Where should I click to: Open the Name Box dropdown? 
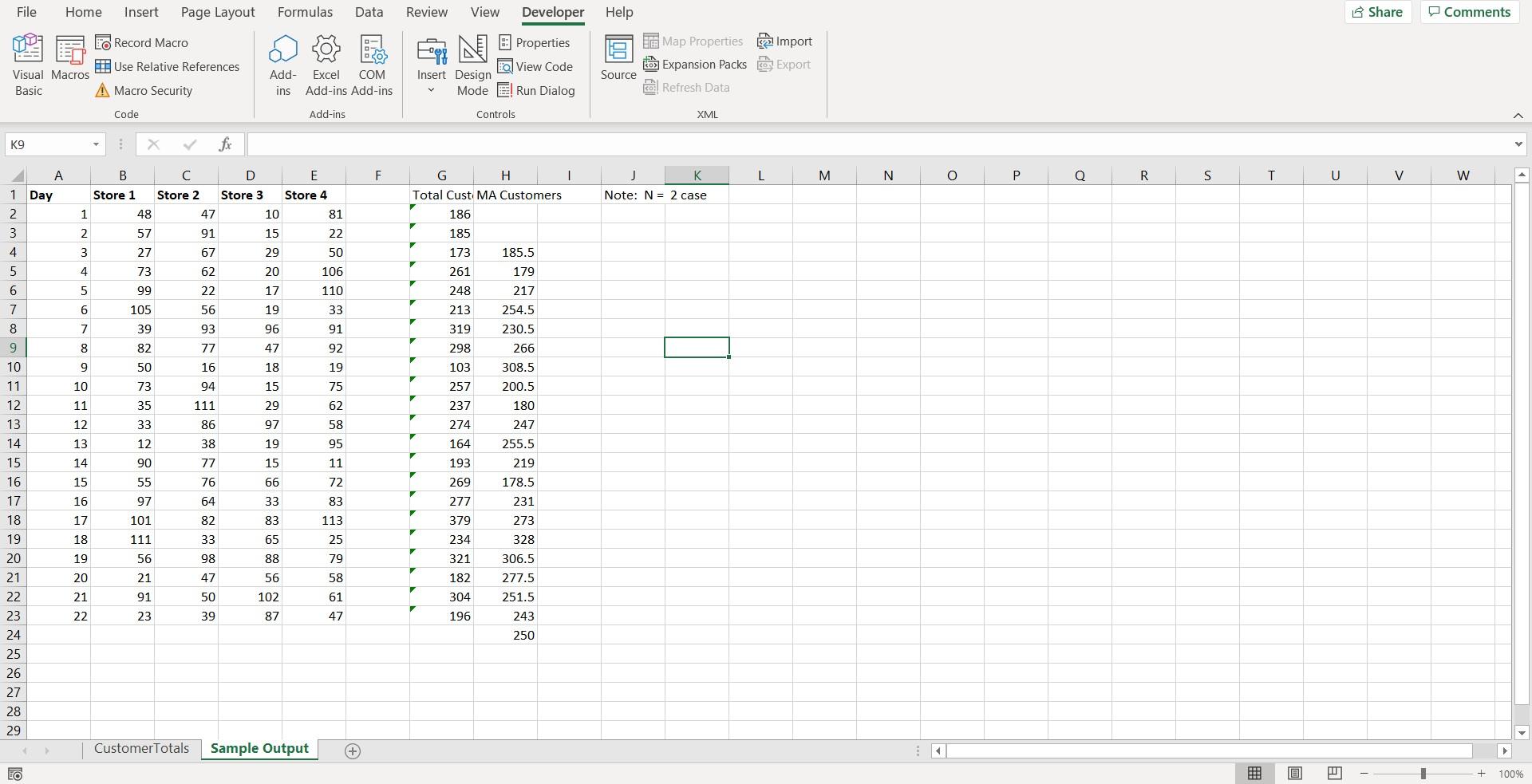click(x=96, y=144)
